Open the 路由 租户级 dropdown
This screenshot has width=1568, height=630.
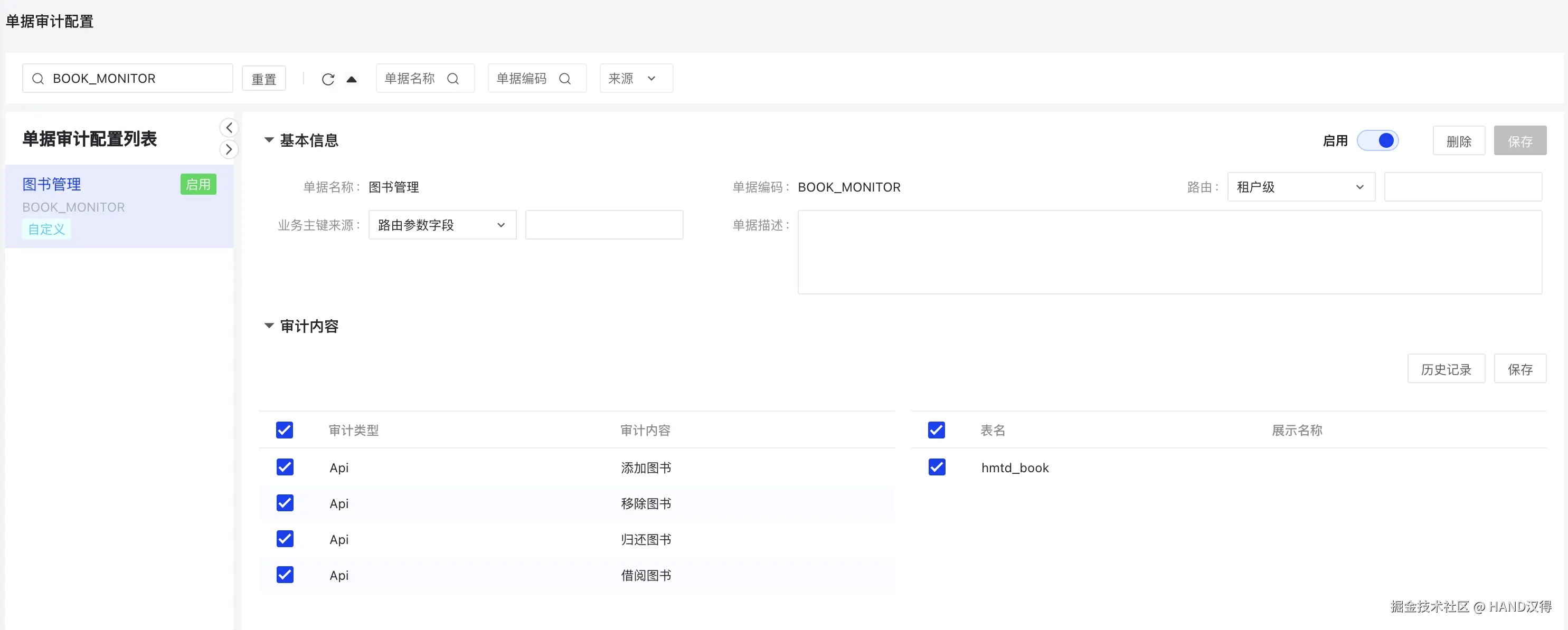pos(1300,187)
